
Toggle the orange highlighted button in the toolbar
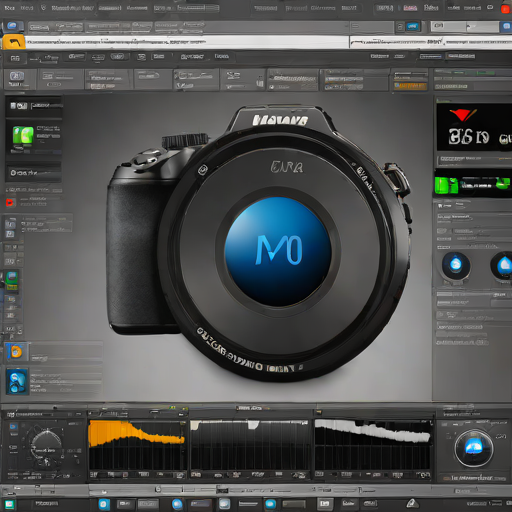point(410,86)
